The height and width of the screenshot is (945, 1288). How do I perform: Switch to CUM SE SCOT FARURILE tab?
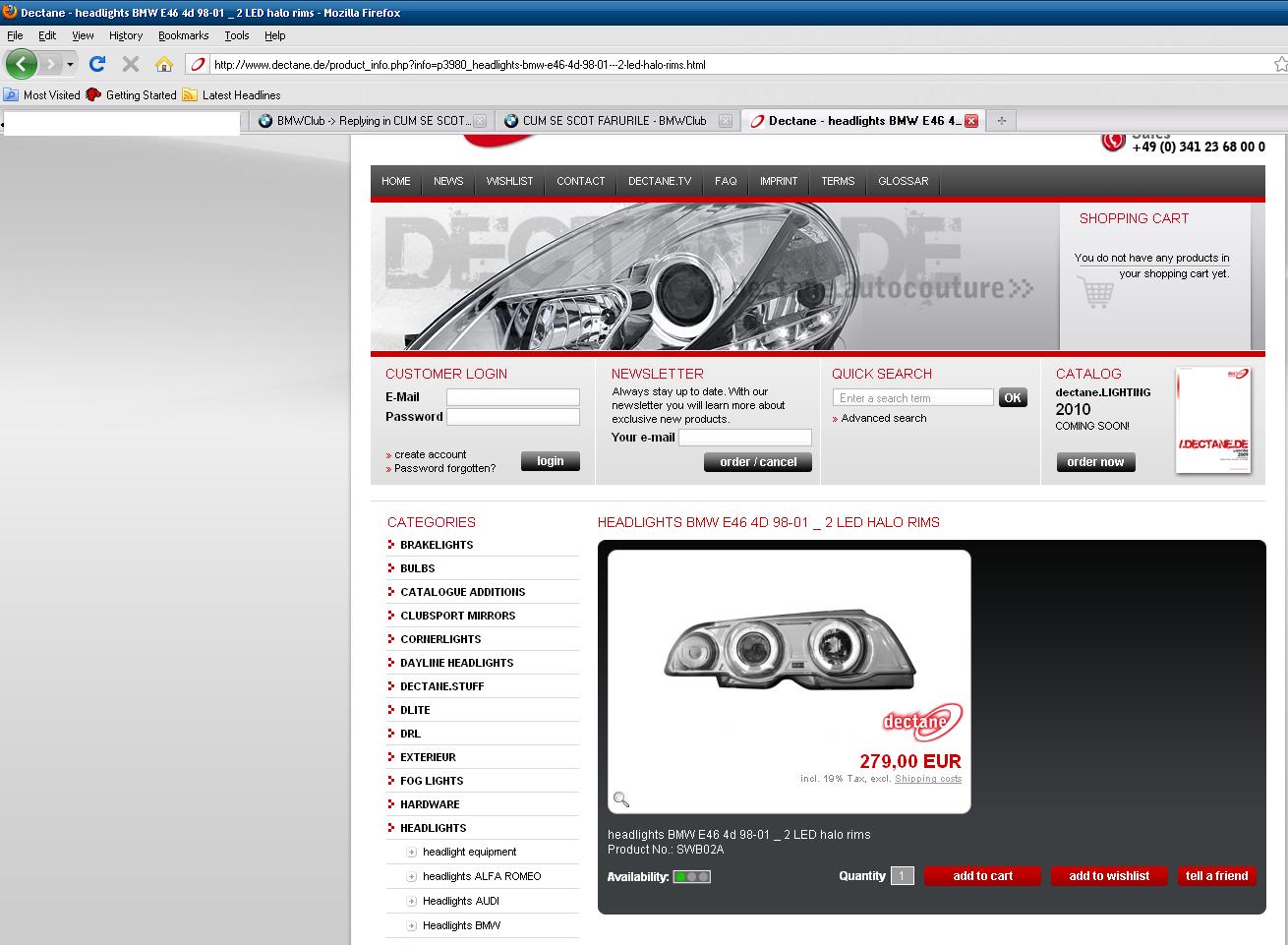pos(614,121)
